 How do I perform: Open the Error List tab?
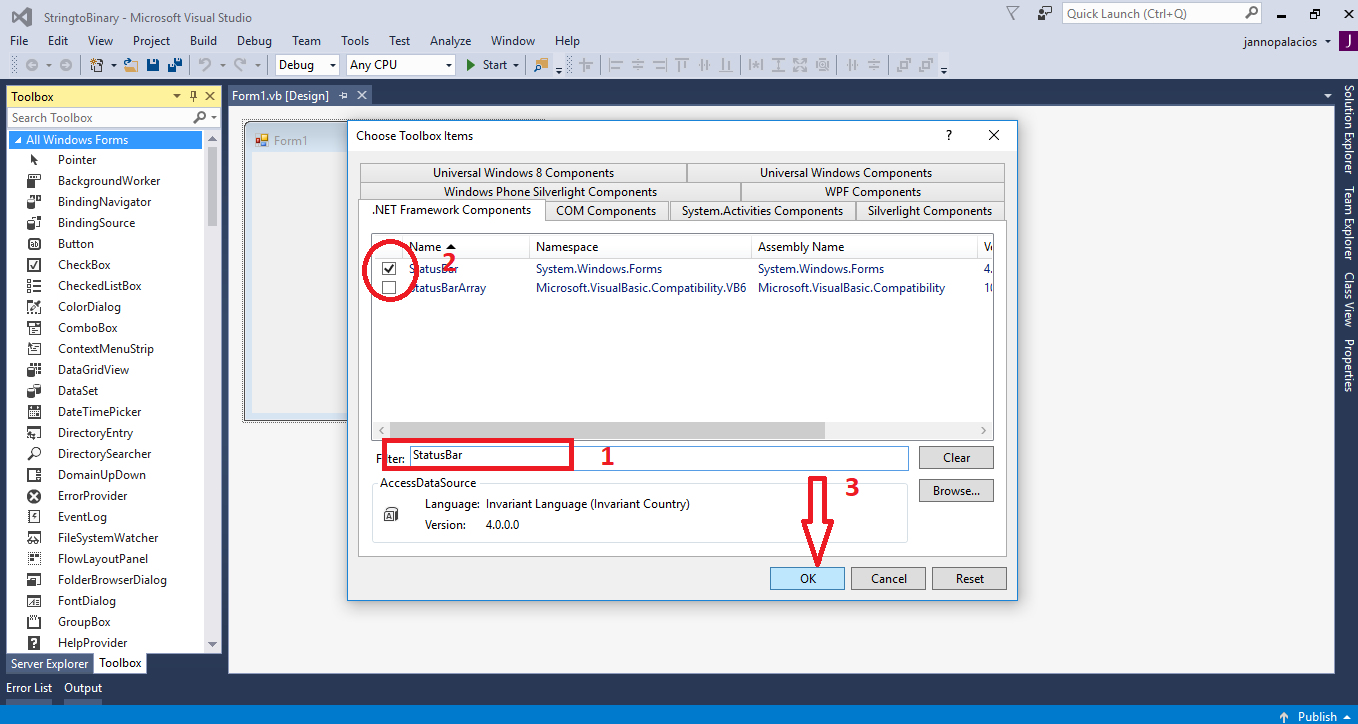(29, 688)
